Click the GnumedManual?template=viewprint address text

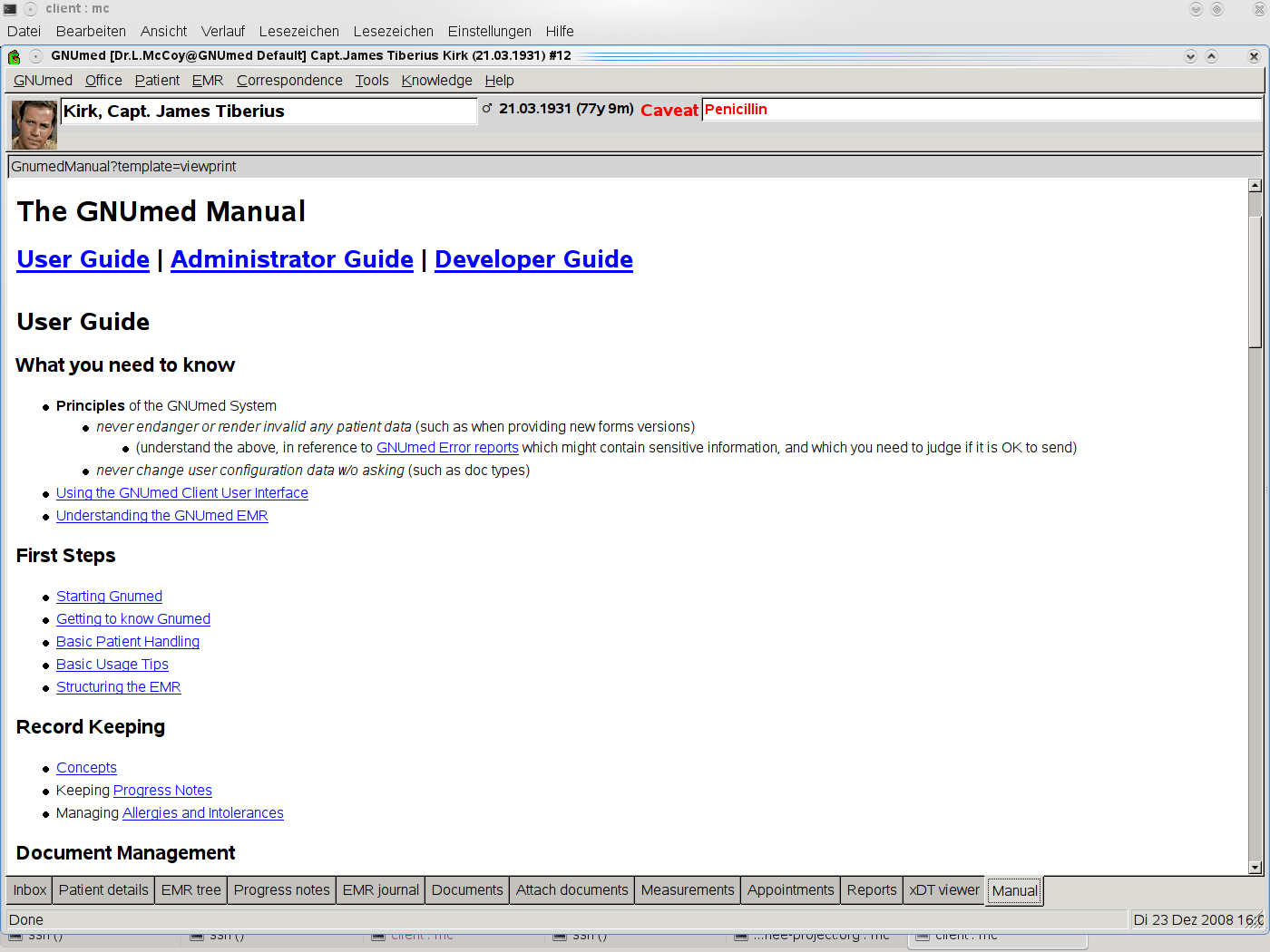click(x=123, y=167)
